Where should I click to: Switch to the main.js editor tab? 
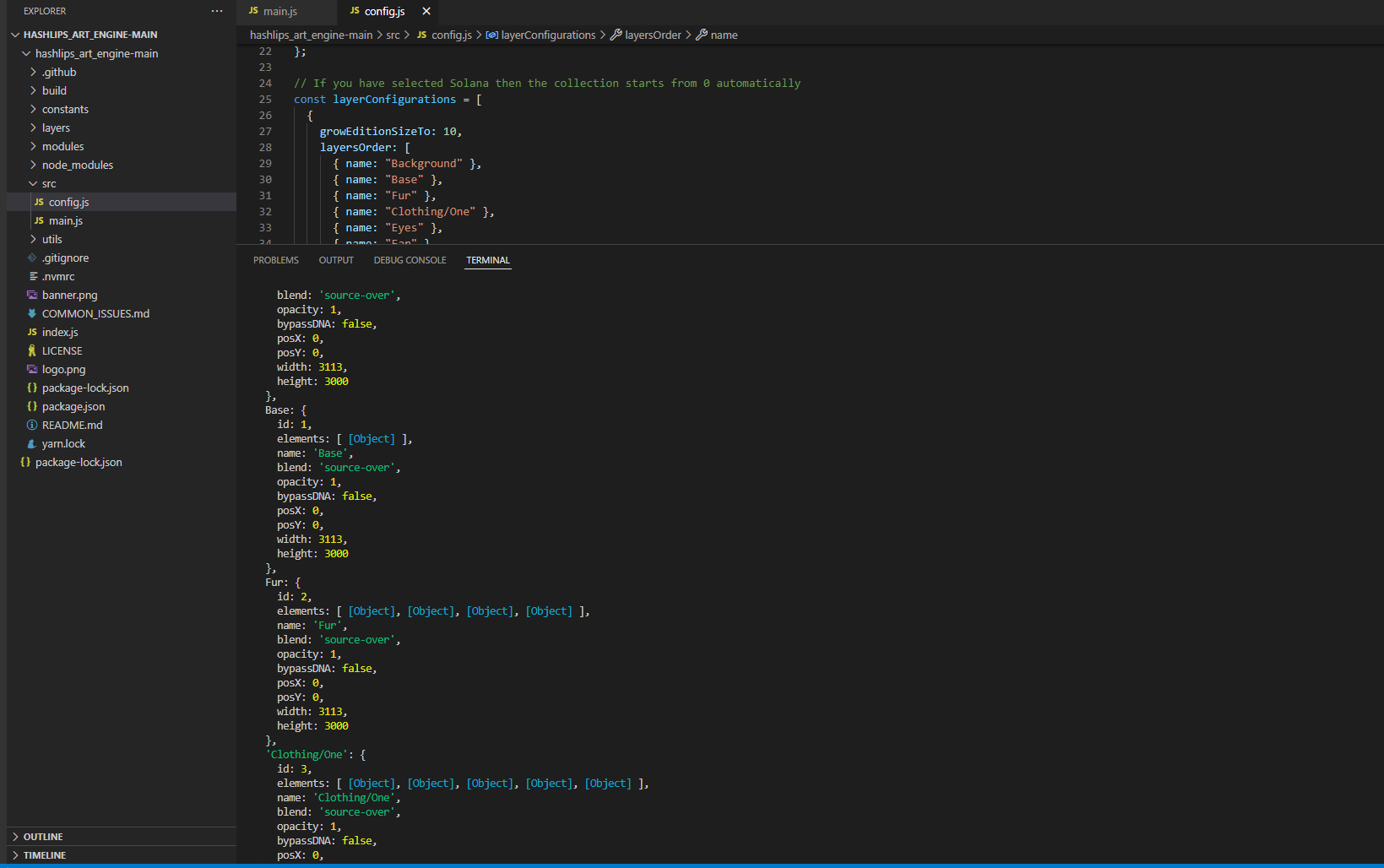pos(280,11)
